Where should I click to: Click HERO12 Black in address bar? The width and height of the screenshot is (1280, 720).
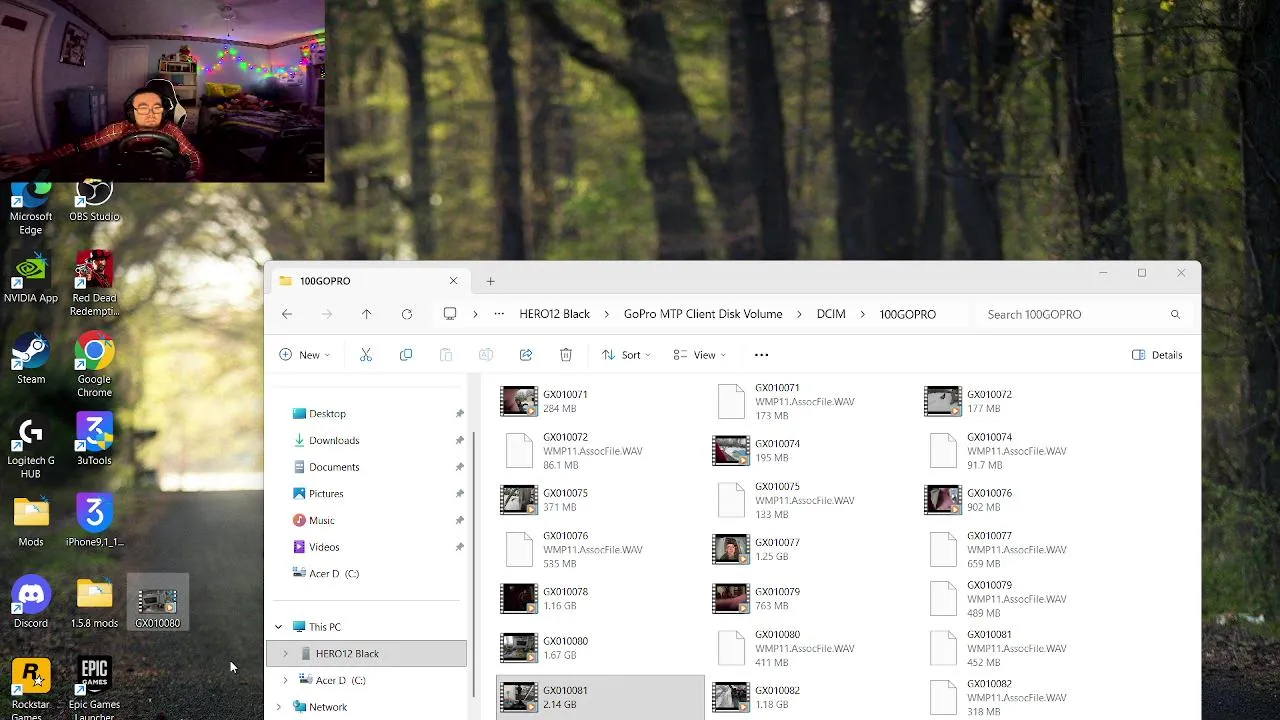(554, 314)
